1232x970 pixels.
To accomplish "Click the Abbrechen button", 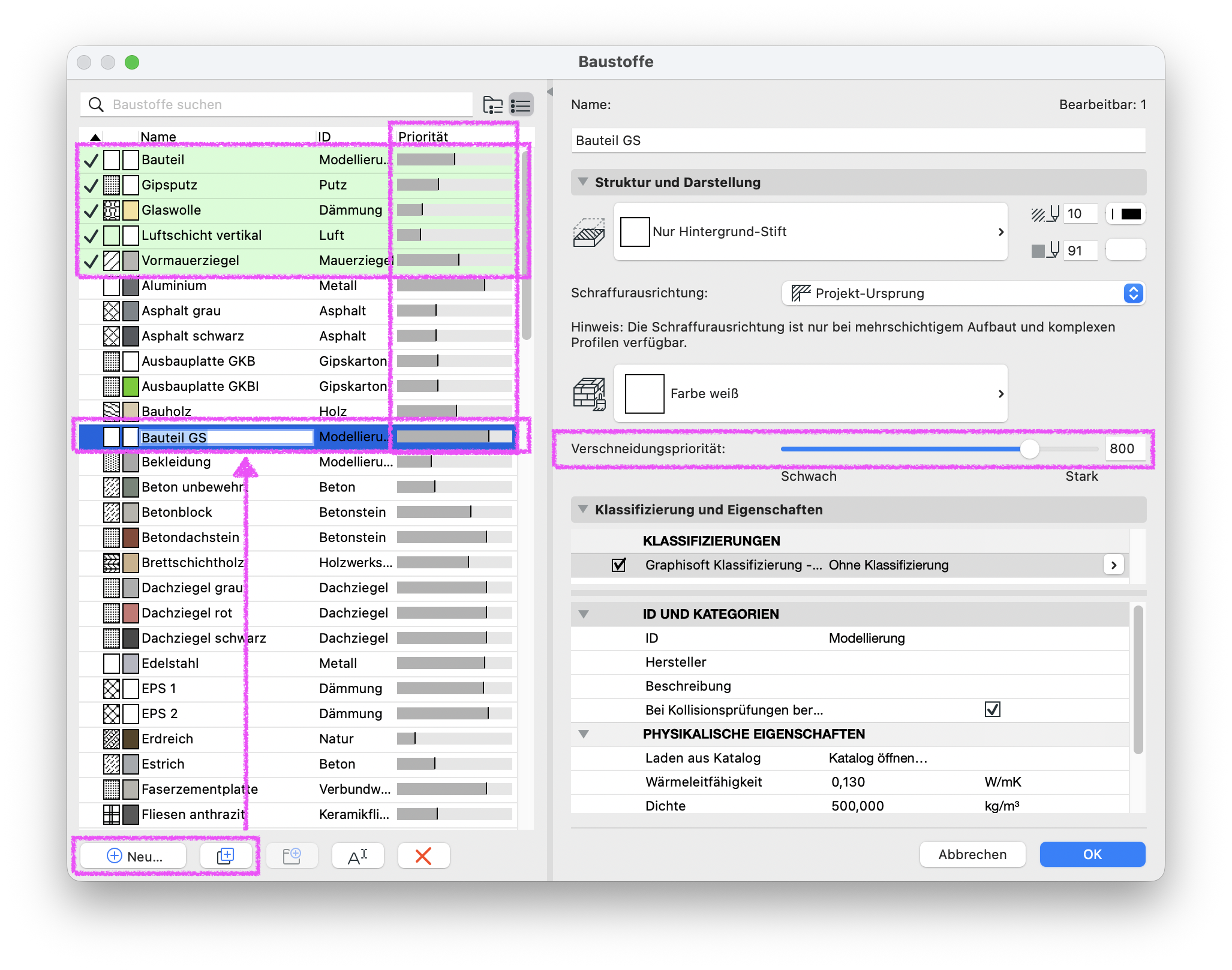I will coord(972,854).
